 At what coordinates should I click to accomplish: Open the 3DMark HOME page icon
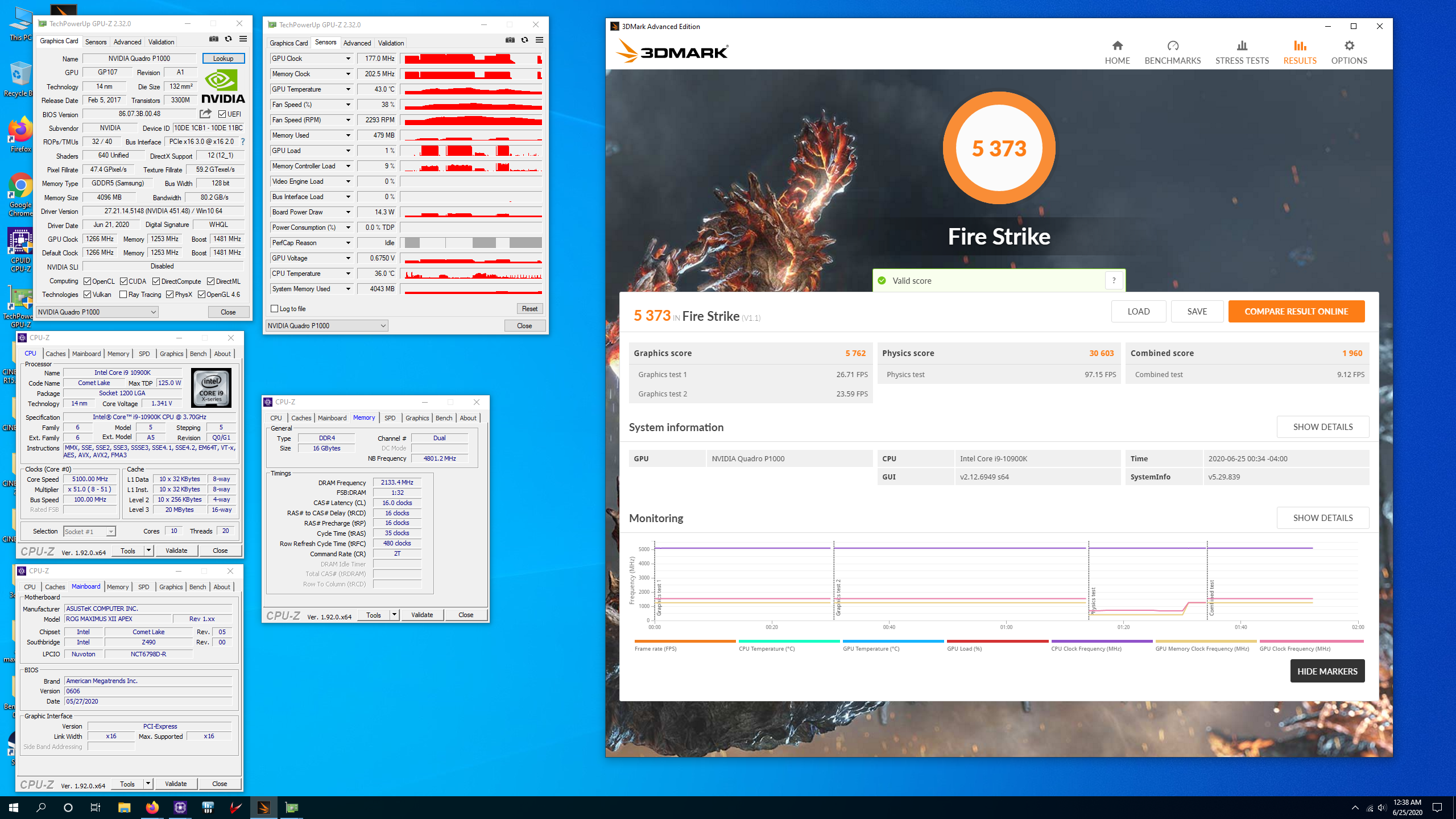click(1117, 45)
